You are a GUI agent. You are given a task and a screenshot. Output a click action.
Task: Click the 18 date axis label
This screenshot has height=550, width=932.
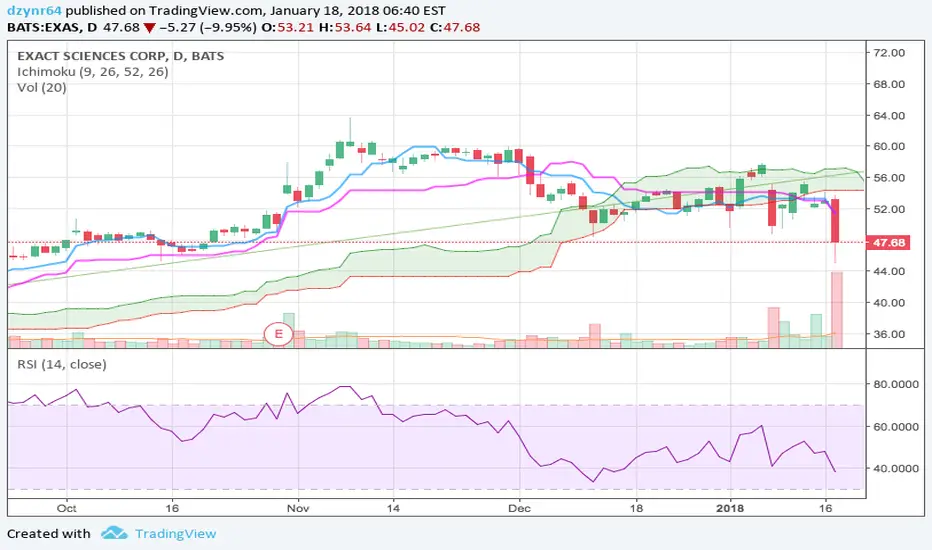pyautogui.click(x=636, y=508)
